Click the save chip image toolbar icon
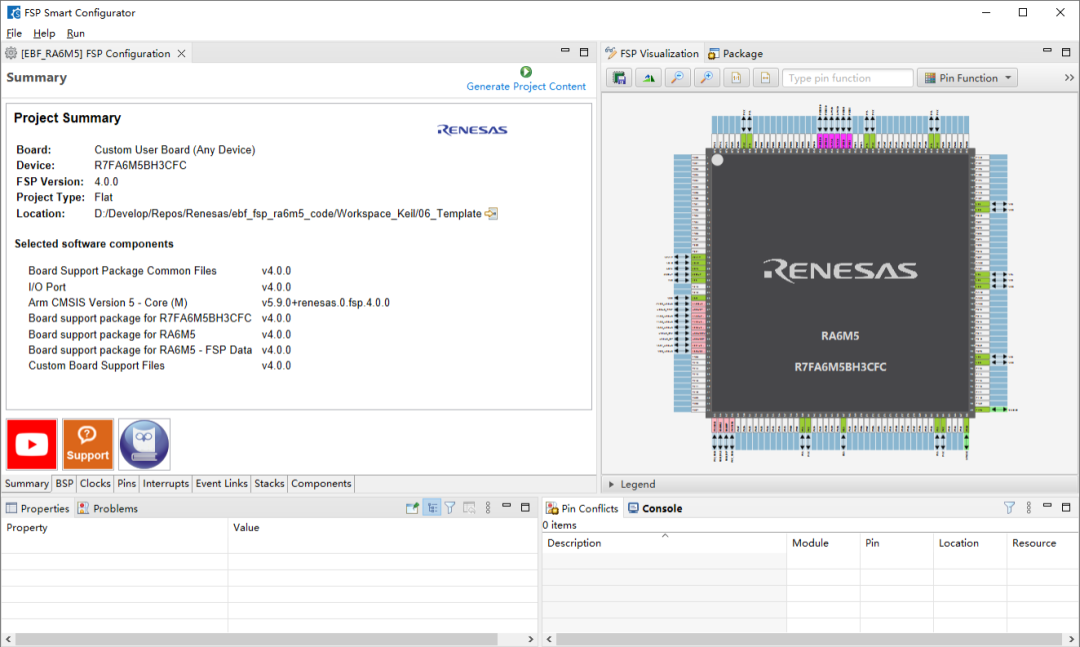 (x=619, y=78)
